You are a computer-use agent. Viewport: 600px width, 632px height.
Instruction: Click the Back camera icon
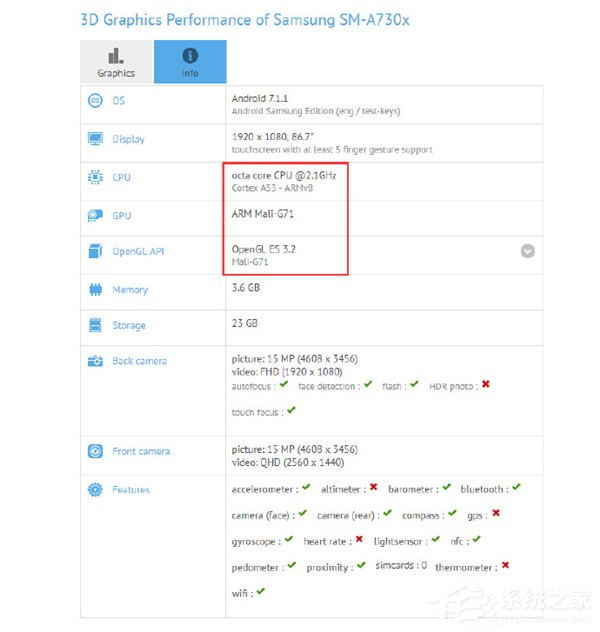(96, 361)
